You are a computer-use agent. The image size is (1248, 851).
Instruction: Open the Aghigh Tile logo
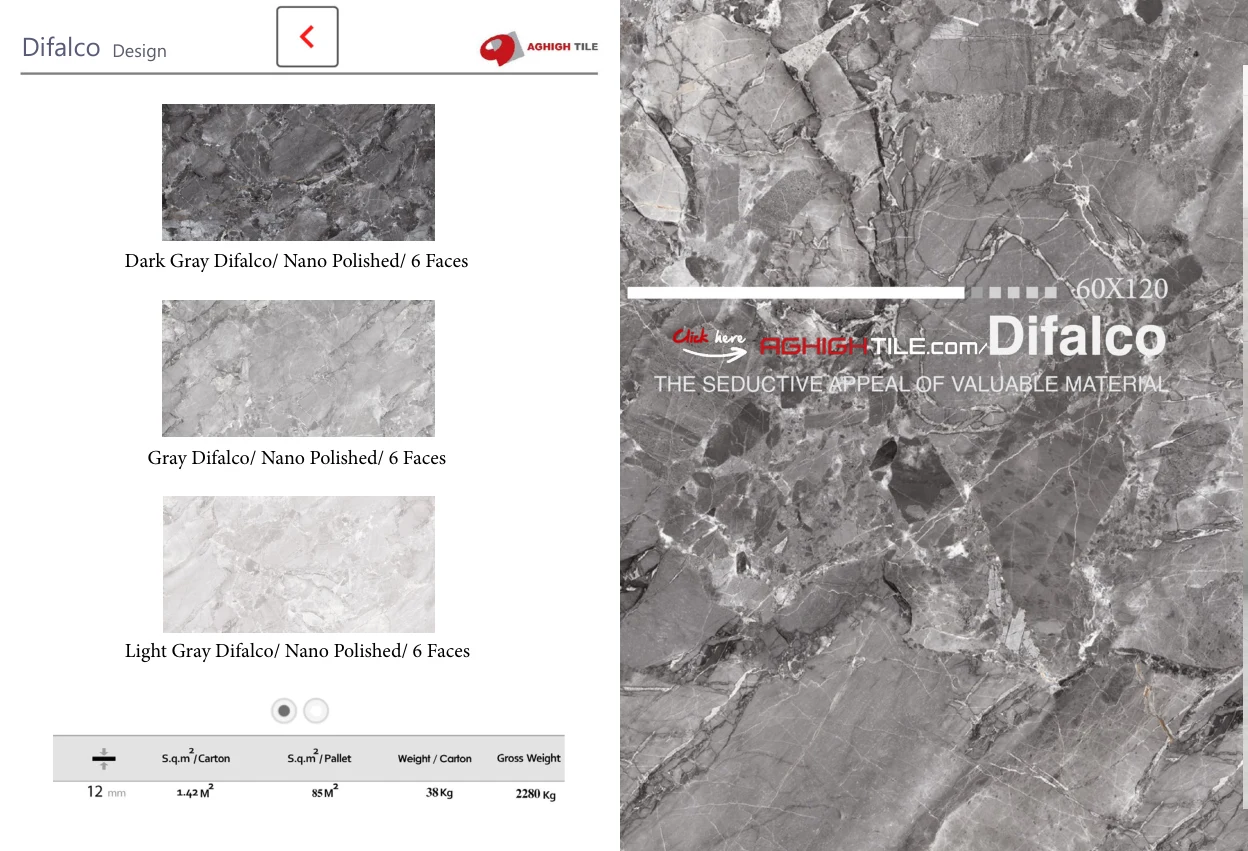tap(538, 49)
